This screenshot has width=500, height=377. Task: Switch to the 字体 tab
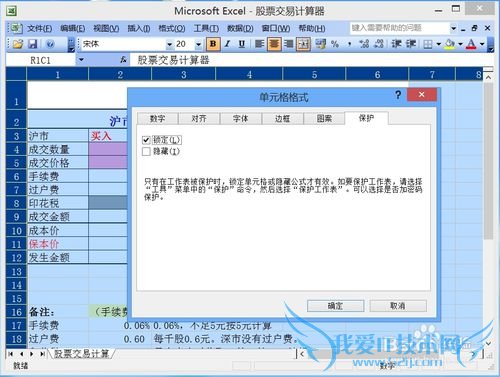(241, 119)
